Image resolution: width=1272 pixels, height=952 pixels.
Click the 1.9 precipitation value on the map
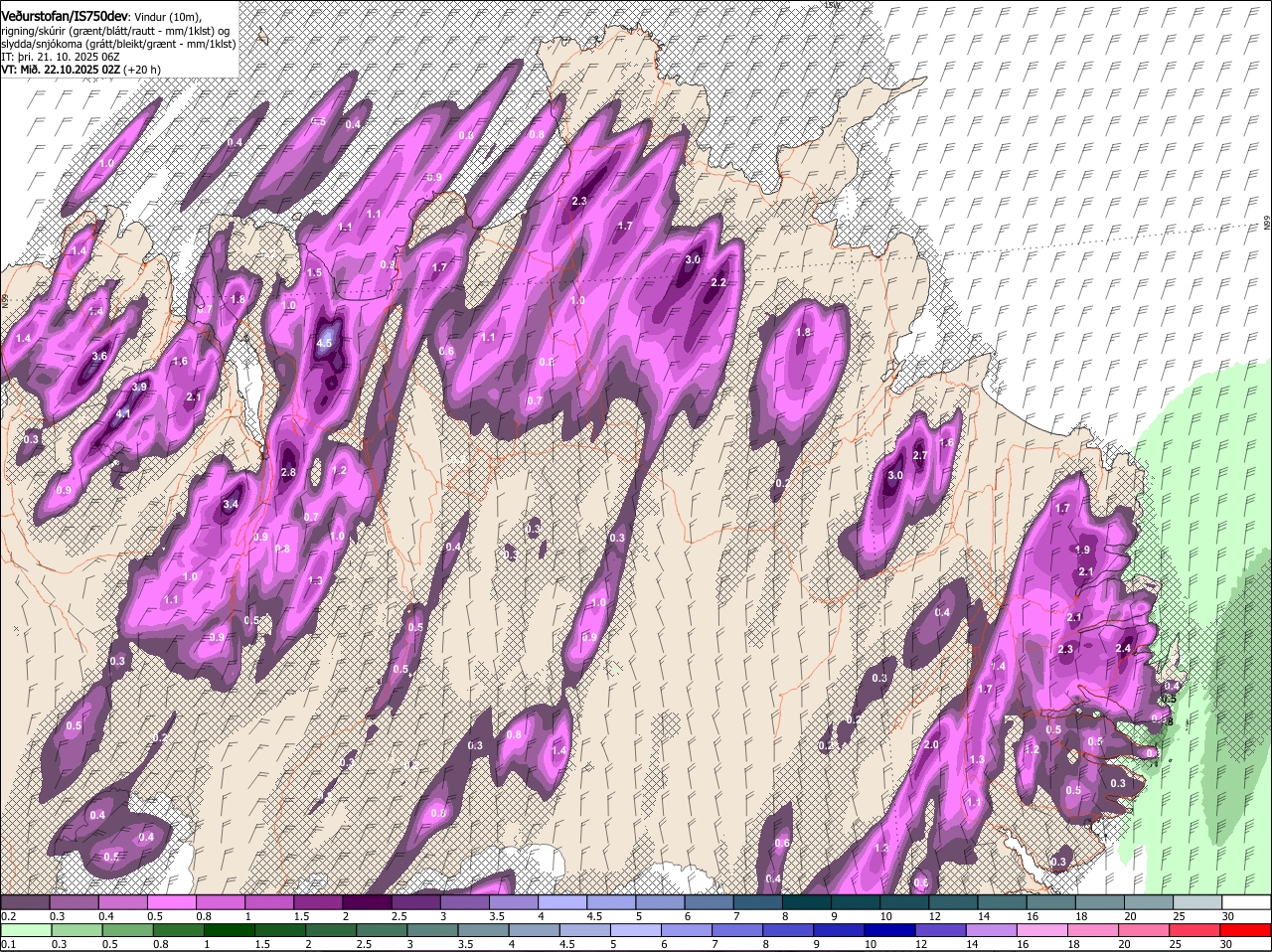pos(1083,550)
